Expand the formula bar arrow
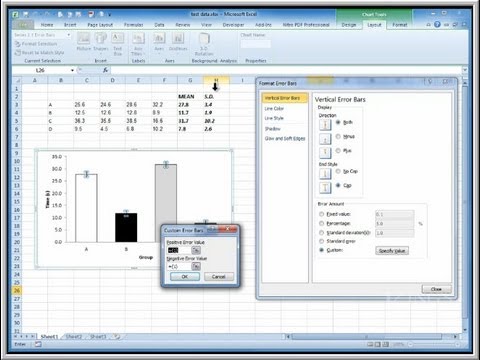This screenshot has width=480, height=360. point(465,70)
